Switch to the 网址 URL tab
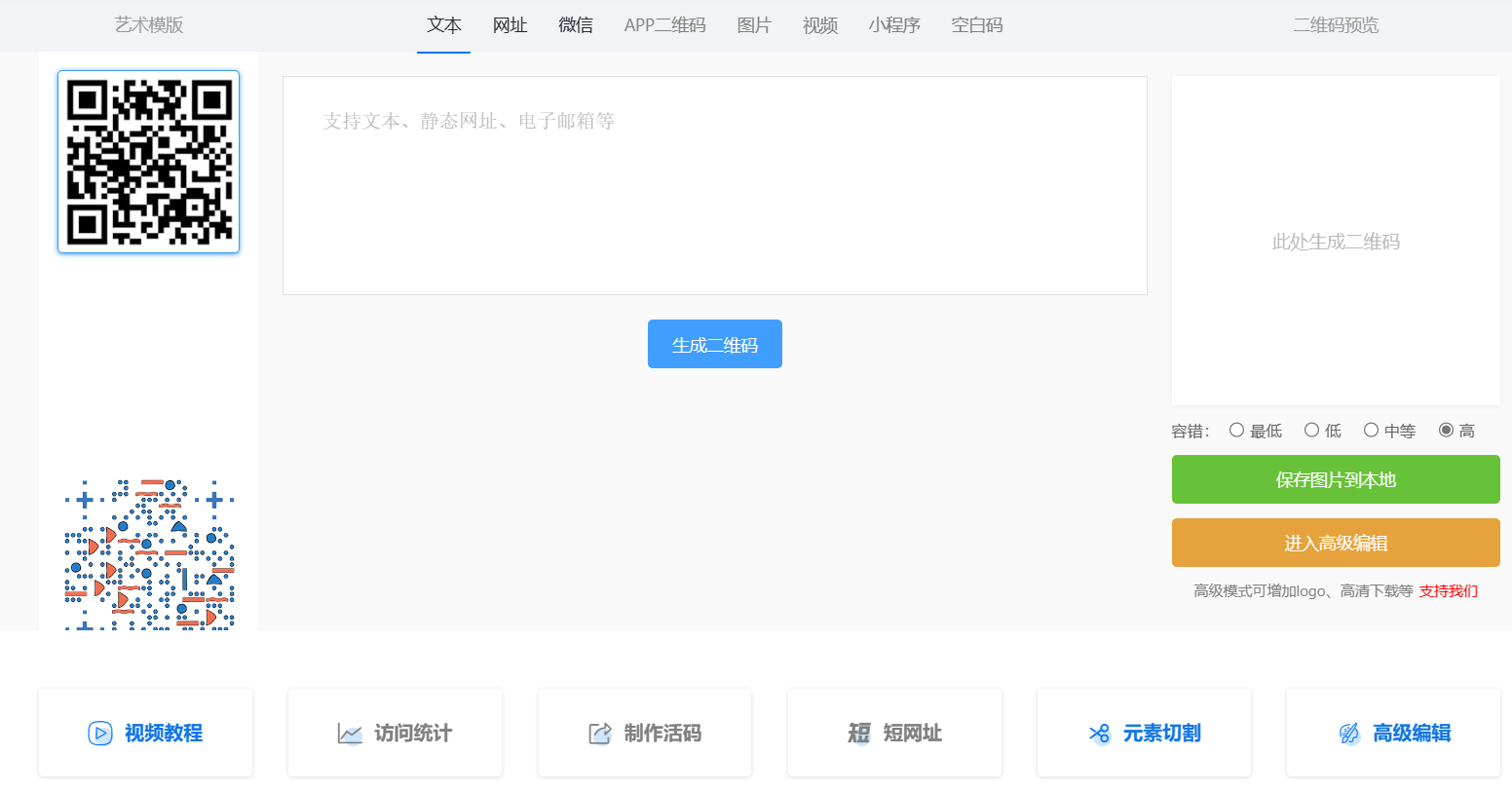This screenshot has width=1512, height=793. [x=510, y=25]
